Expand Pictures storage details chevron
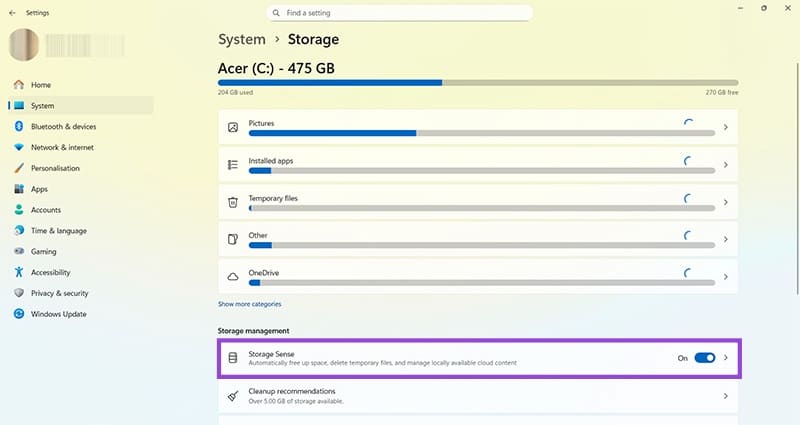This screenshot has height=425, width=800. pyautogui.click(x=726, y=127)
